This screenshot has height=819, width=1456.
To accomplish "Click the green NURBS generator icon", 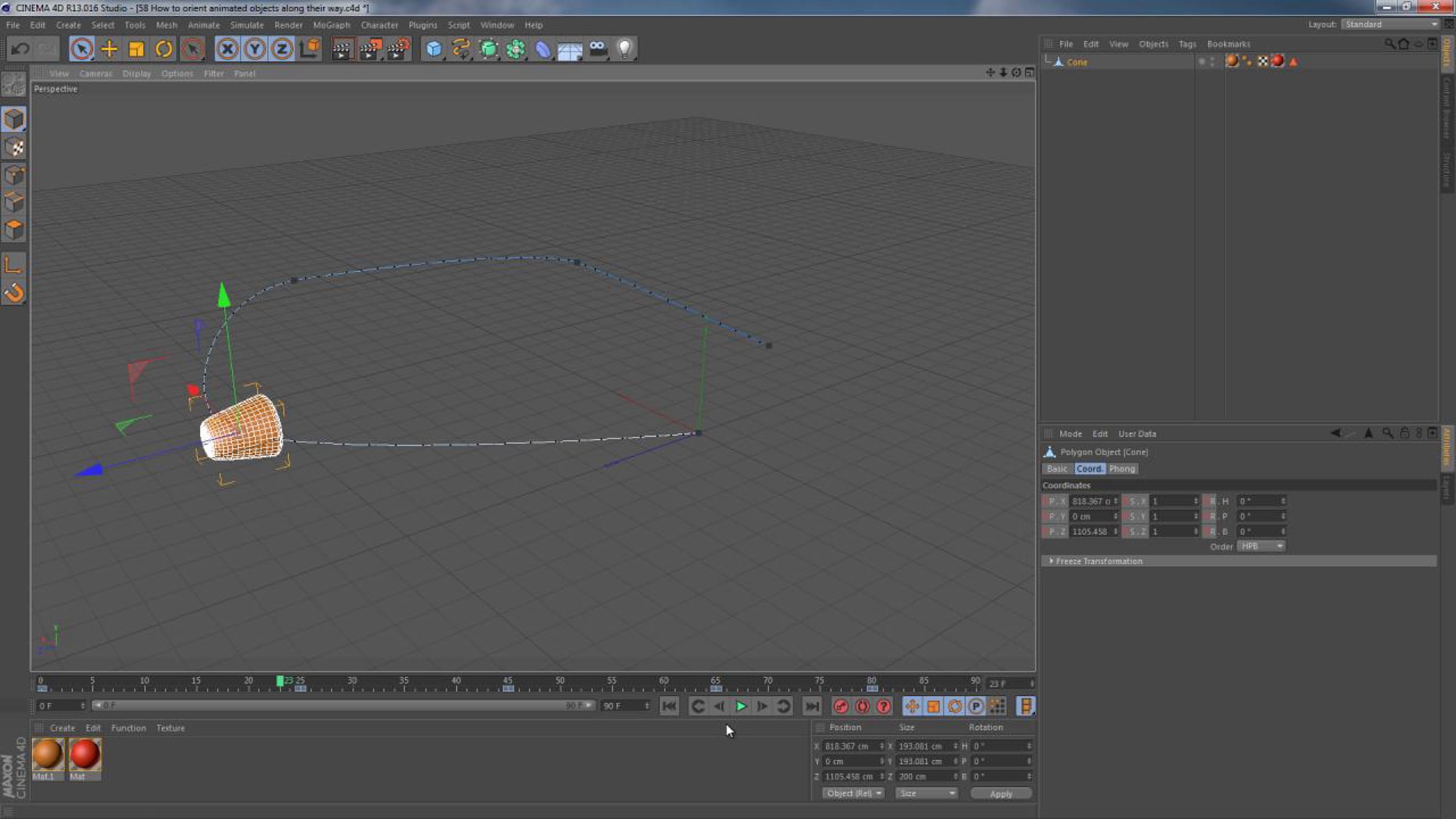I will [x=488, y=49].
